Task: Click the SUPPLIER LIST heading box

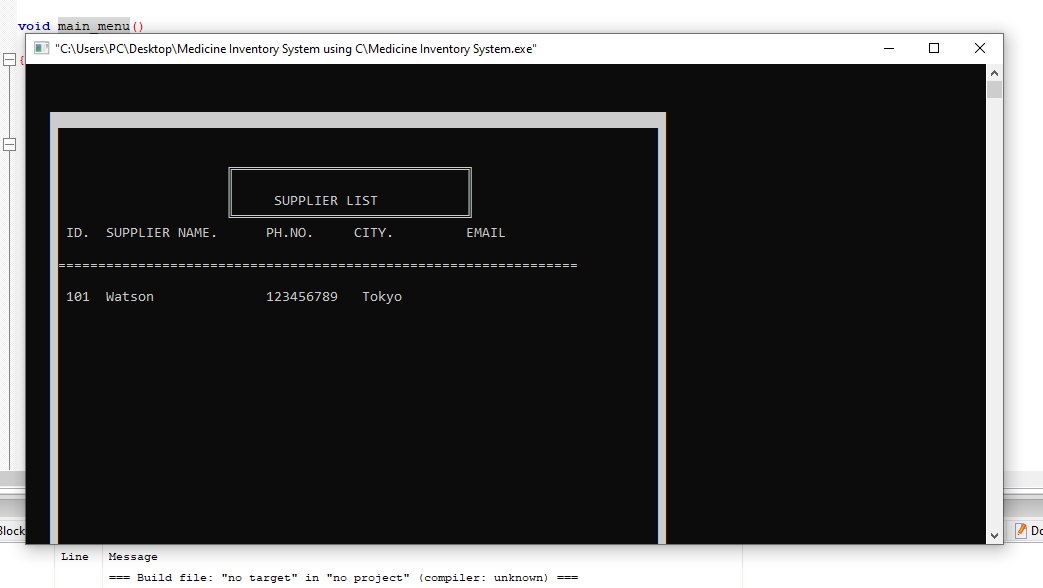Action: coord(349,192)
